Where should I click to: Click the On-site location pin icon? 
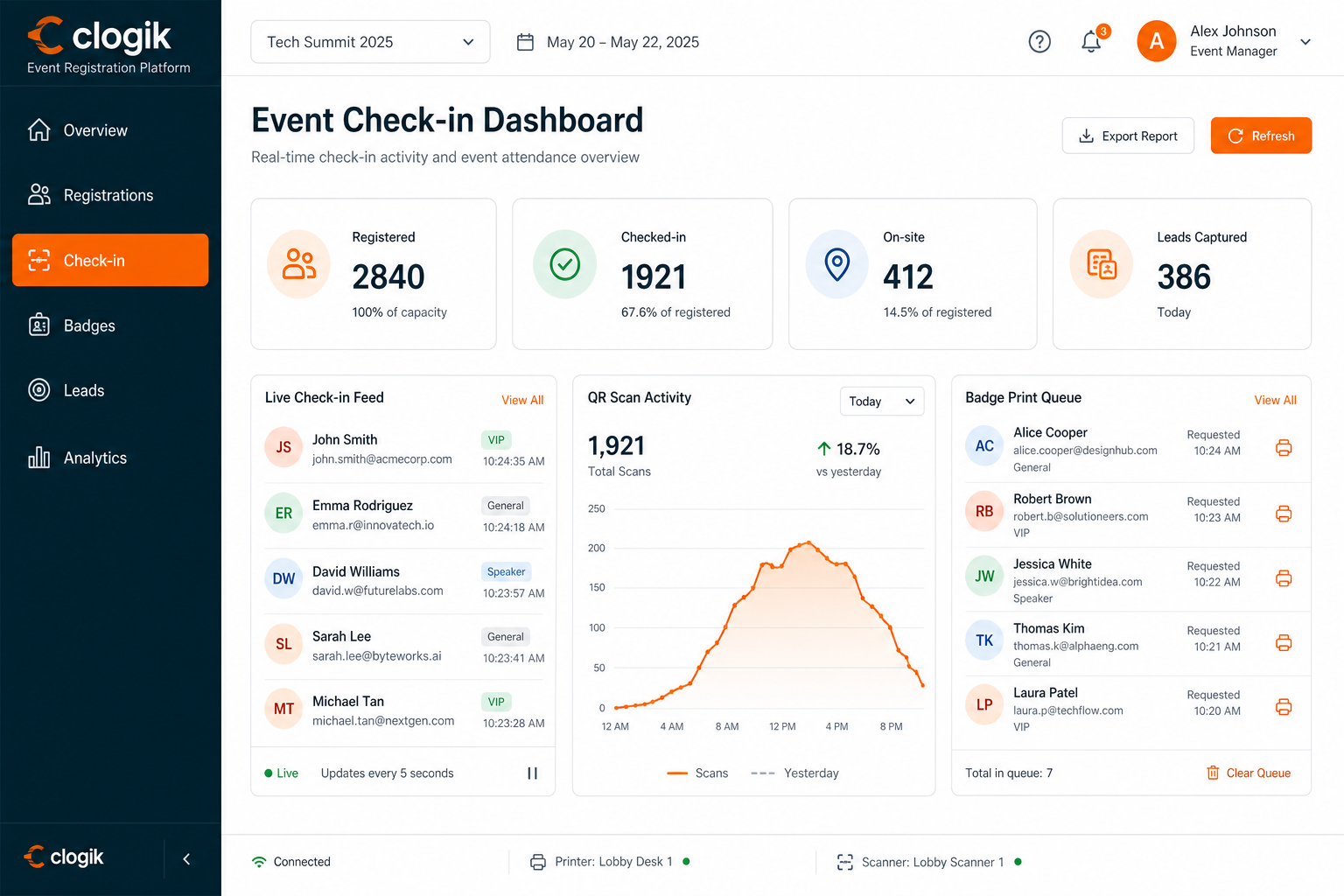(837, 263)
